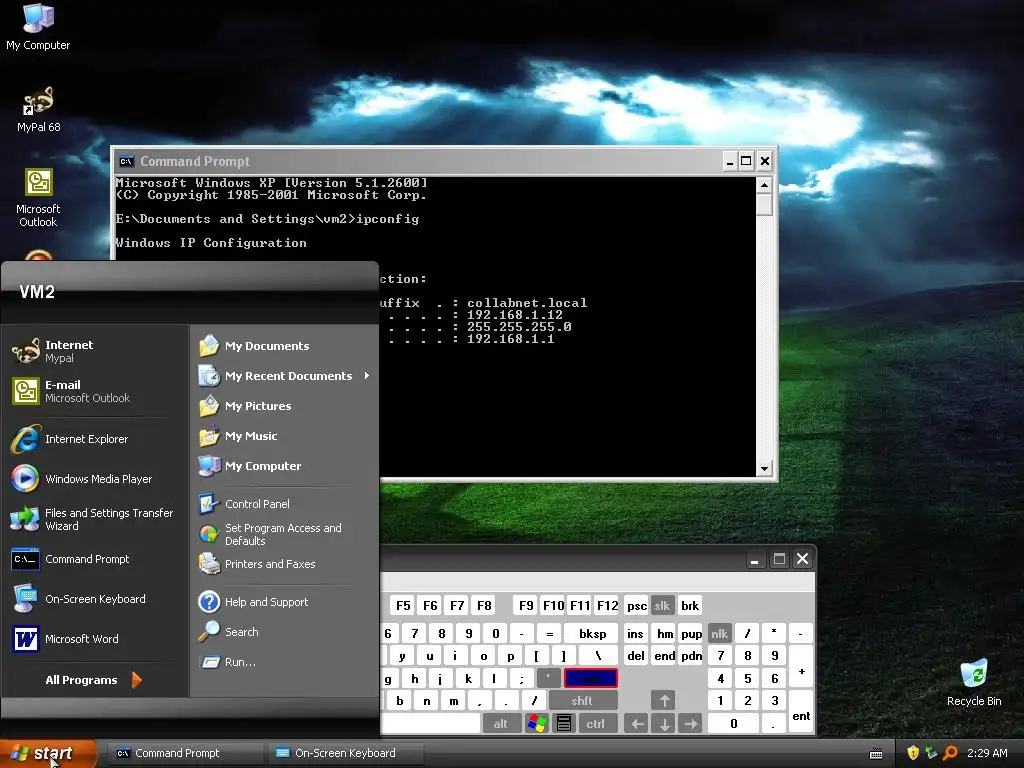Click the application menu key on keyboard
Screen dimensions: 1024x768
click(x=564, y=723)
